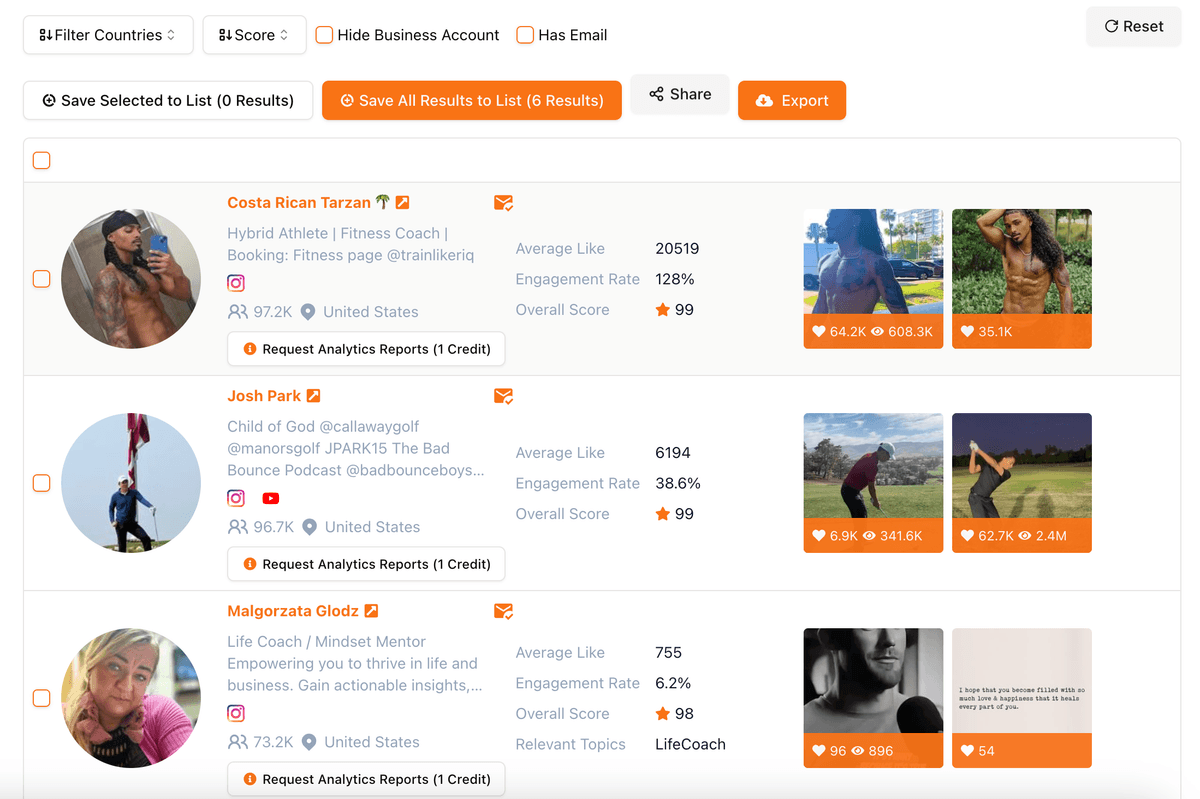
Task: Click Josh Park's YouTube channel icon
Action: point(270,498)
